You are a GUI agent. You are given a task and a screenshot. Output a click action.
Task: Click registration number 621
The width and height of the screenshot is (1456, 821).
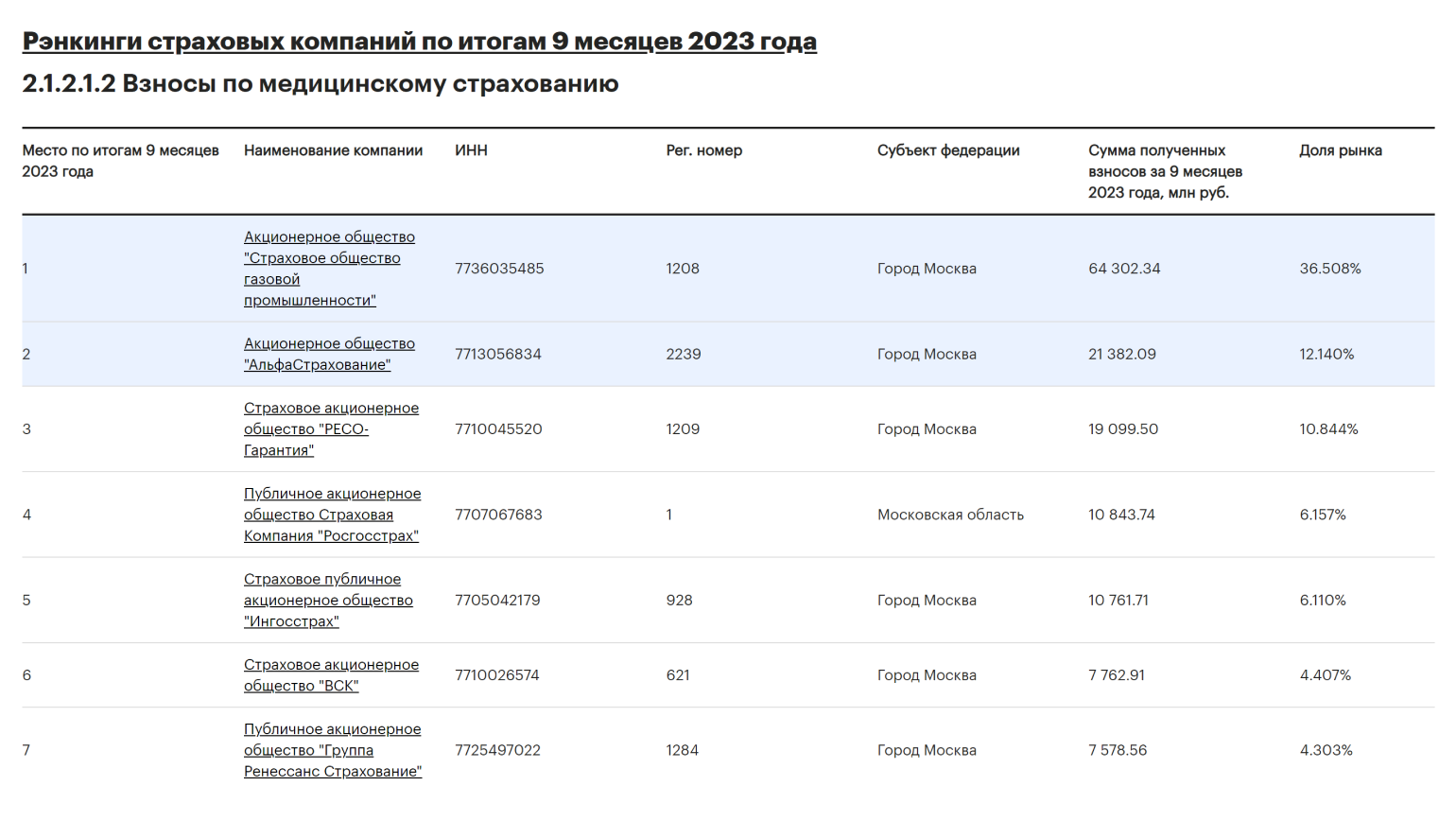[x=678, y=675]
